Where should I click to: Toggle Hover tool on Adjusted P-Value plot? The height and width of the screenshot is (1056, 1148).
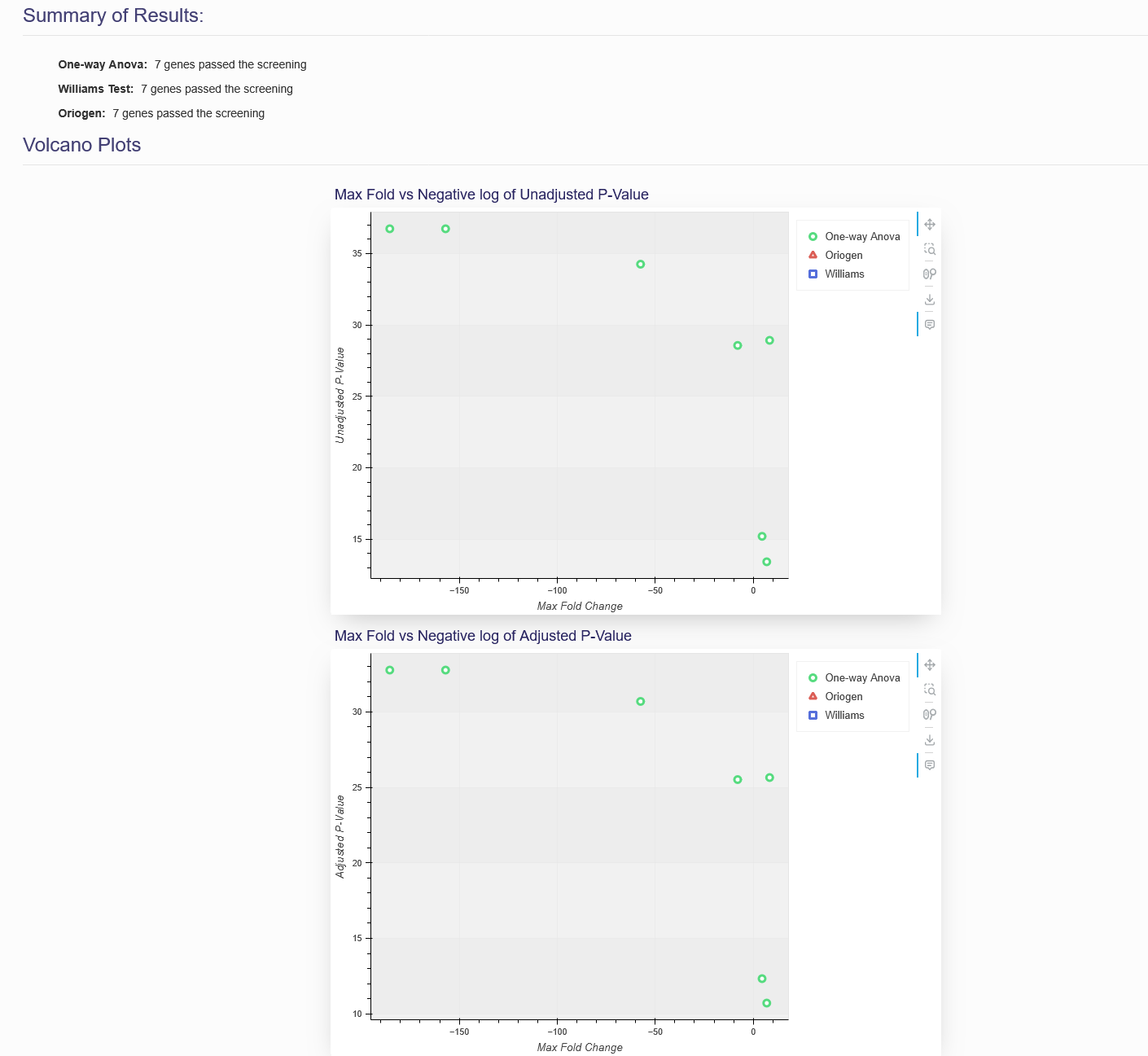(x=929, y=765)
